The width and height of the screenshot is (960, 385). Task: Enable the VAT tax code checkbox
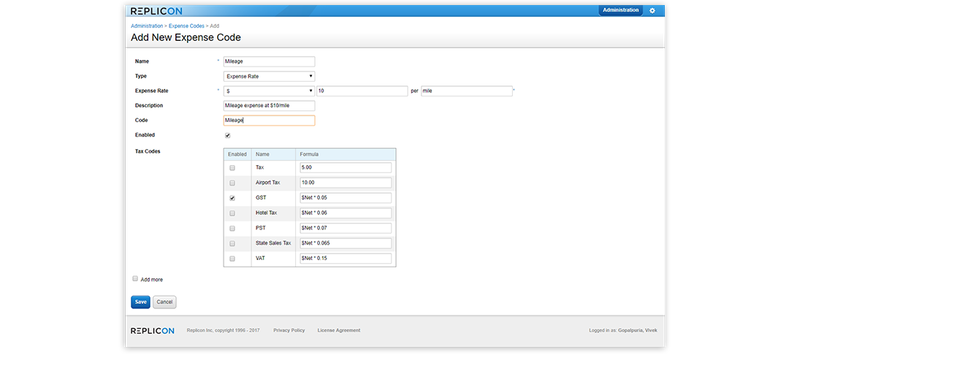[232, 259]
